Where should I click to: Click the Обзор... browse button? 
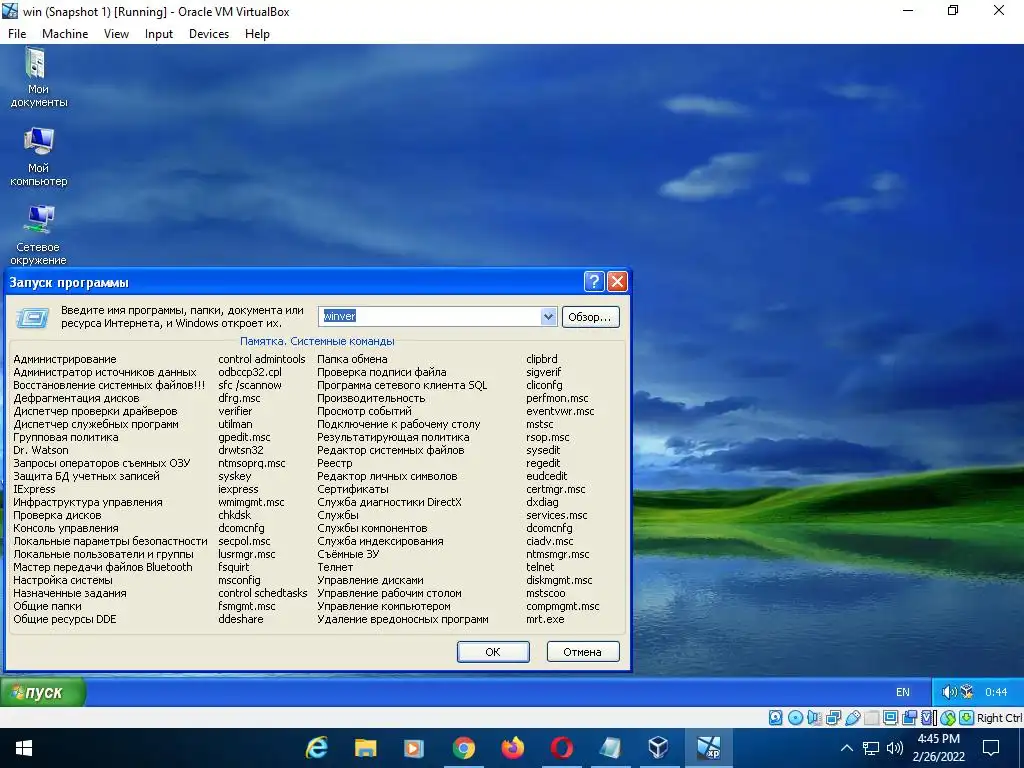(590, 317)
